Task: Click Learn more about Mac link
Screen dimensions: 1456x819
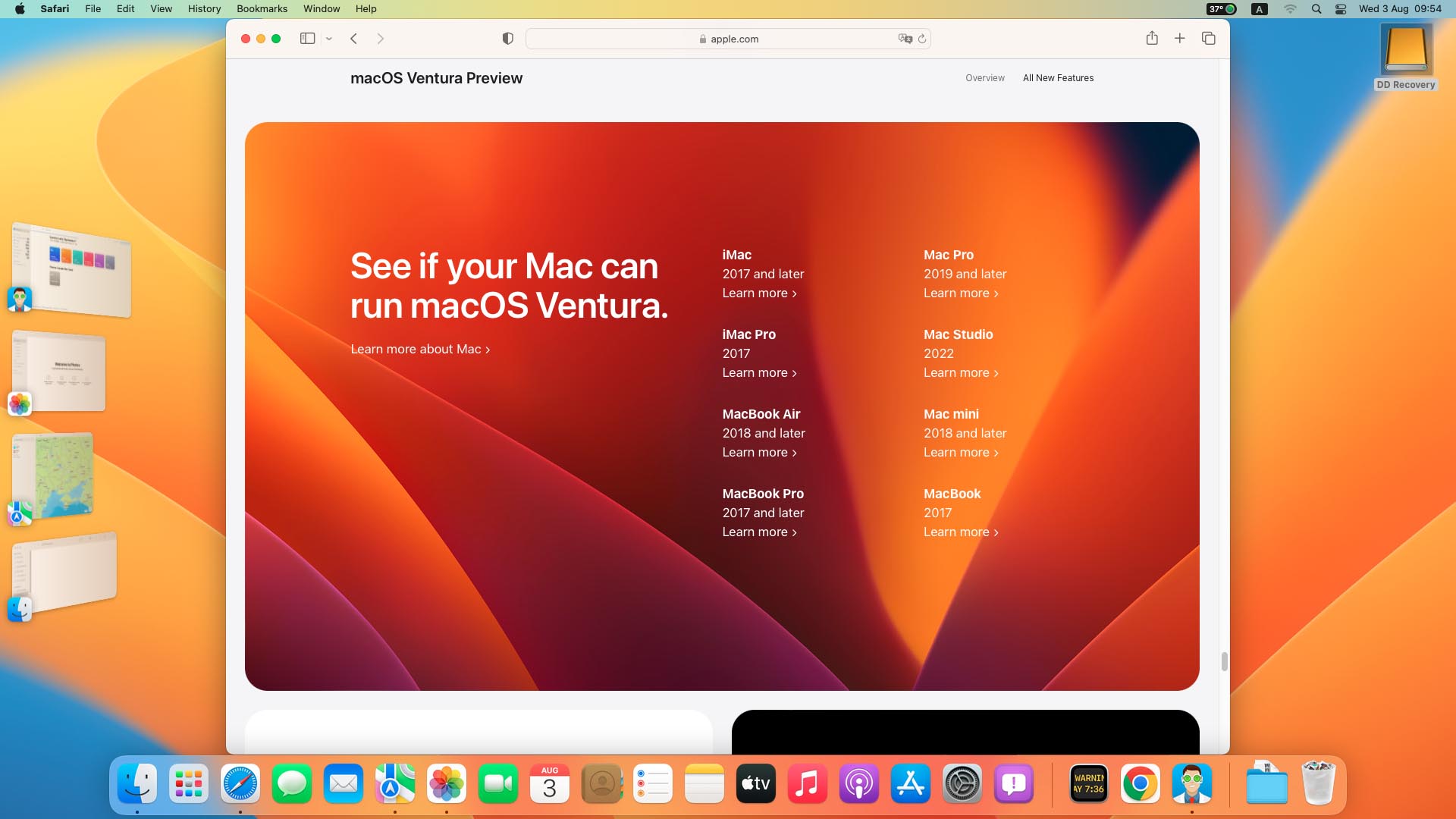Action: click(x=420, y=349)
